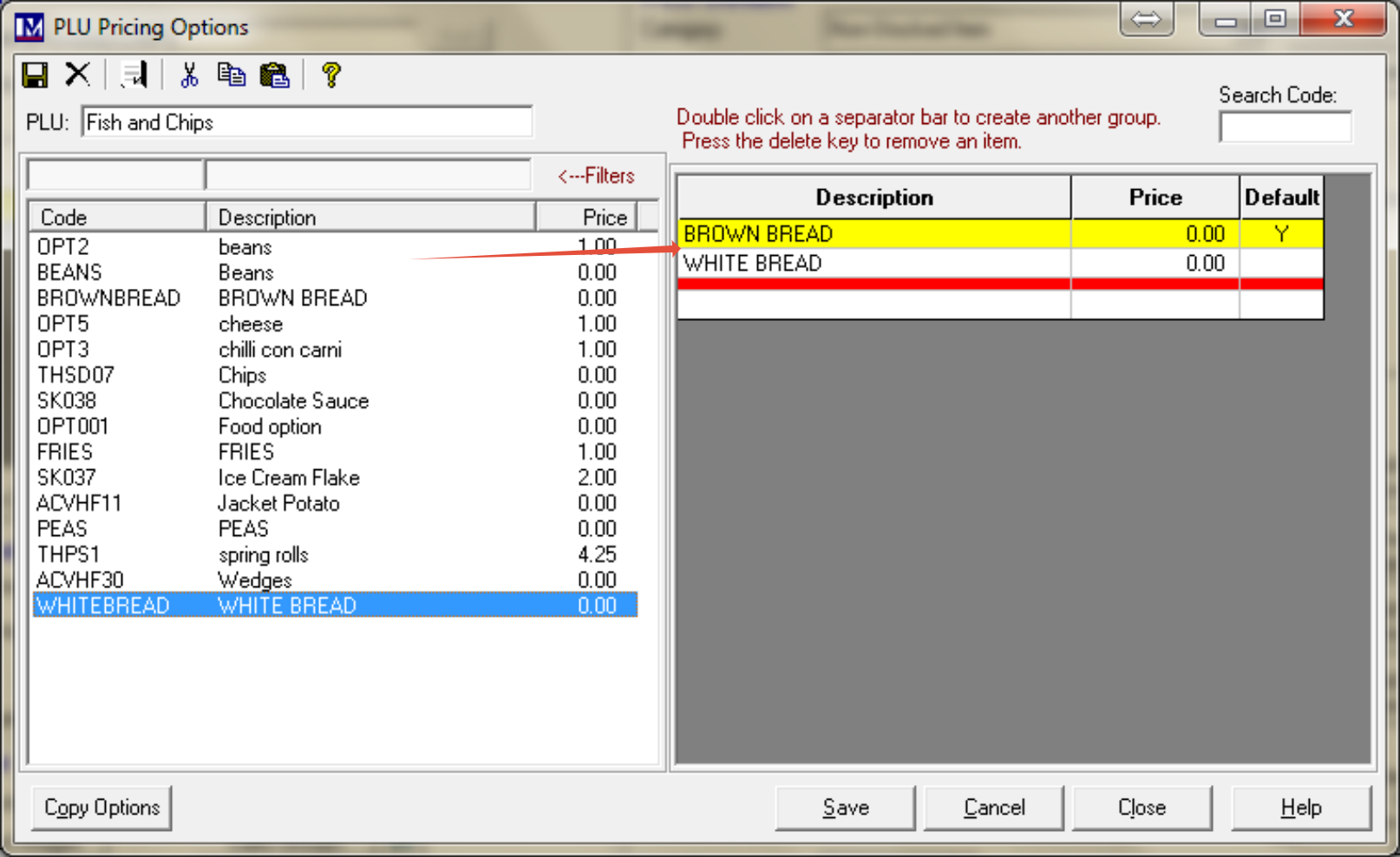Focus the PLU field containing Fish and Chips

[307, 122]
